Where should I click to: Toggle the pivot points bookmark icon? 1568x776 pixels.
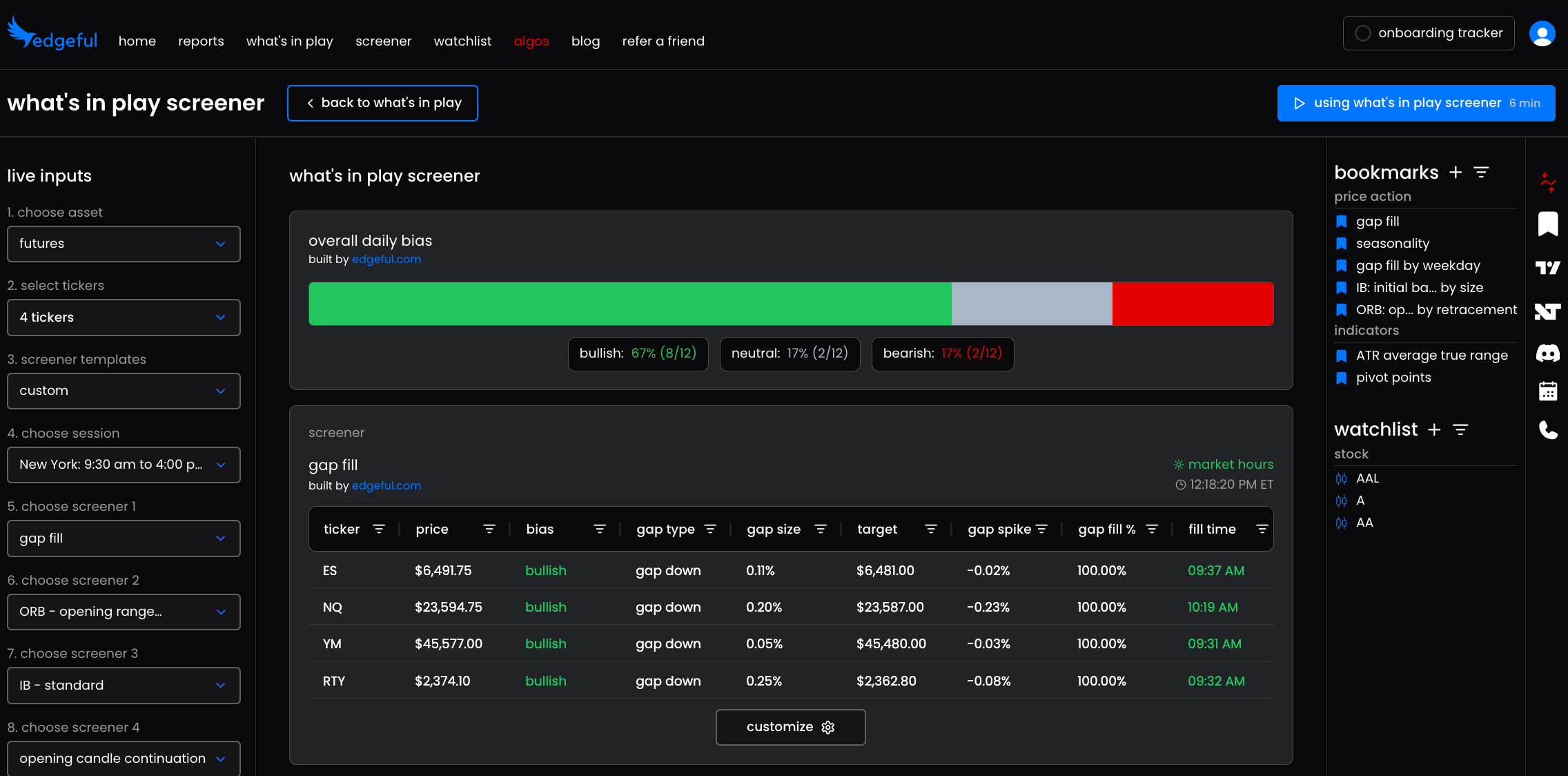pyautogui.click(x=1342, y=378)
